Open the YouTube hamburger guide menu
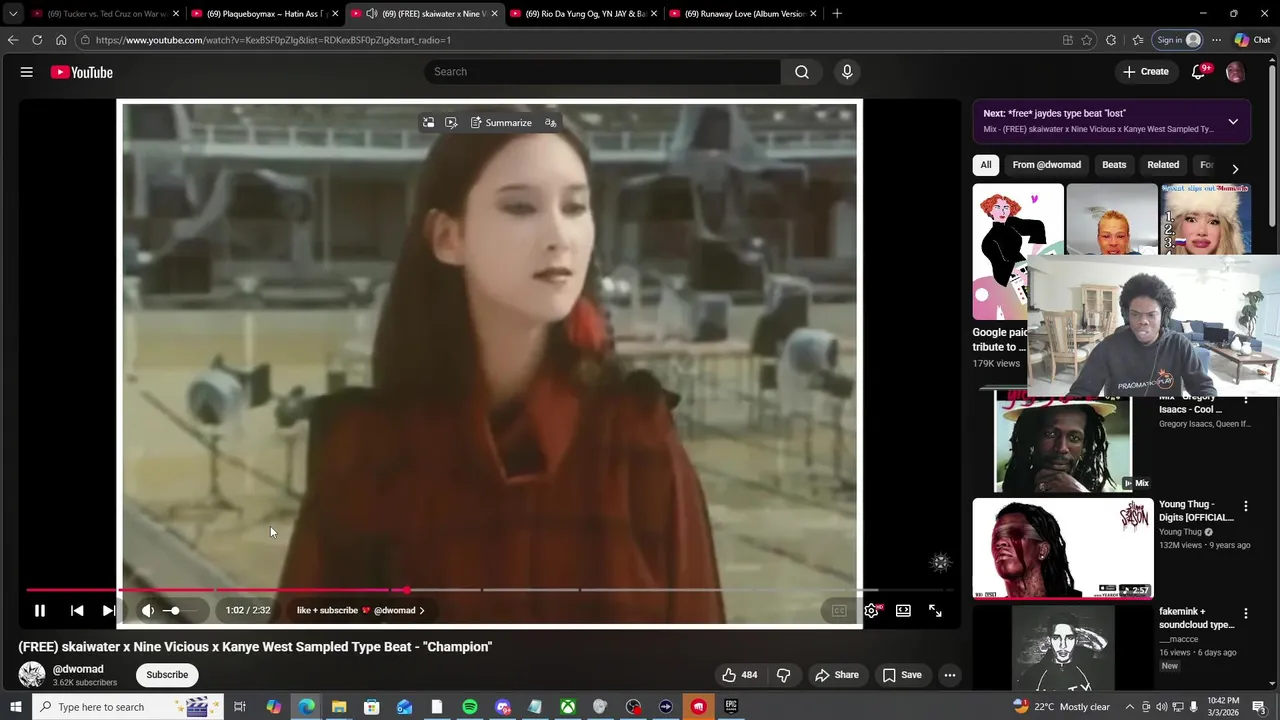The image size is (1280, 720). 27,72
